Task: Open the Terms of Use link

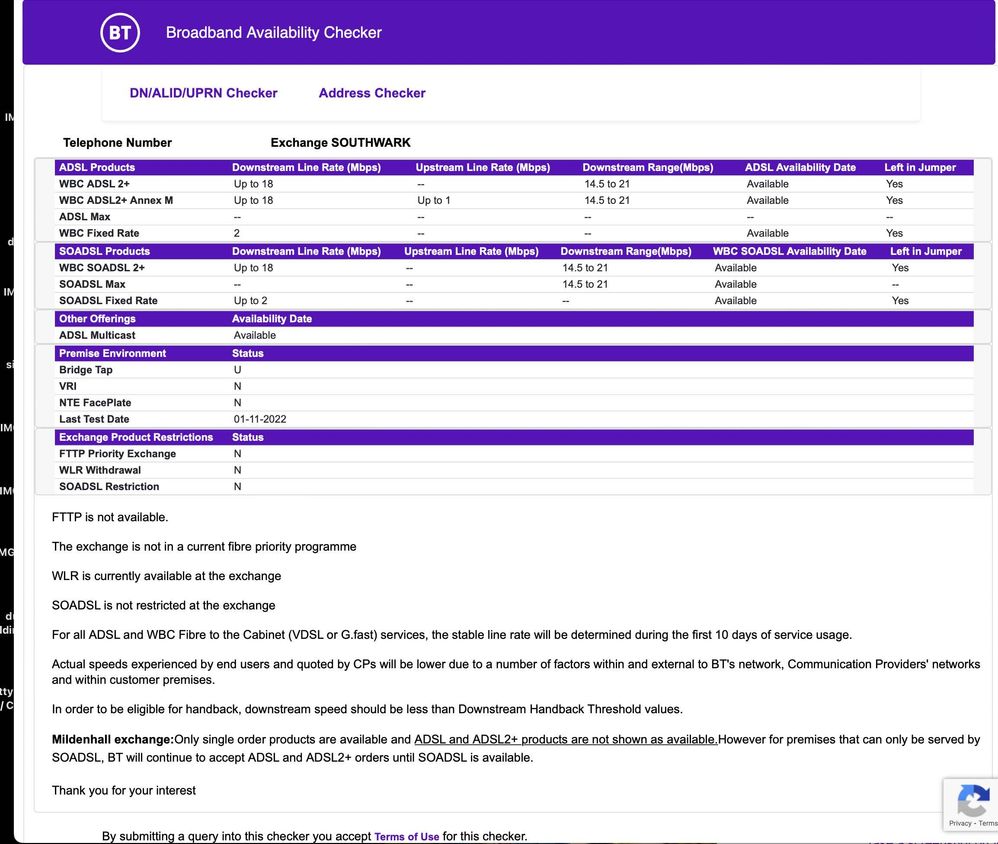Action: 406,837
